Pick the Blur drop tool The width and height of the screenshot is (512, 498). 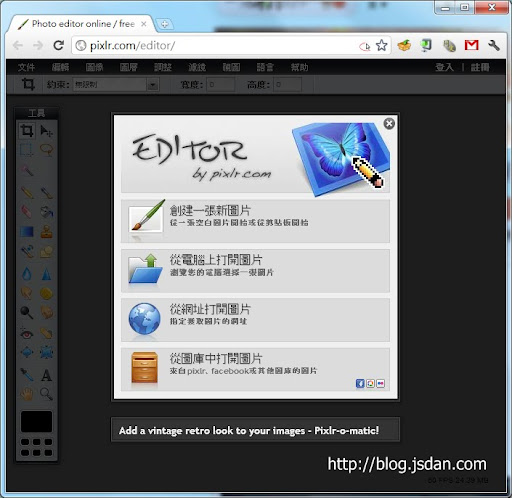click(x=27, y=274)
